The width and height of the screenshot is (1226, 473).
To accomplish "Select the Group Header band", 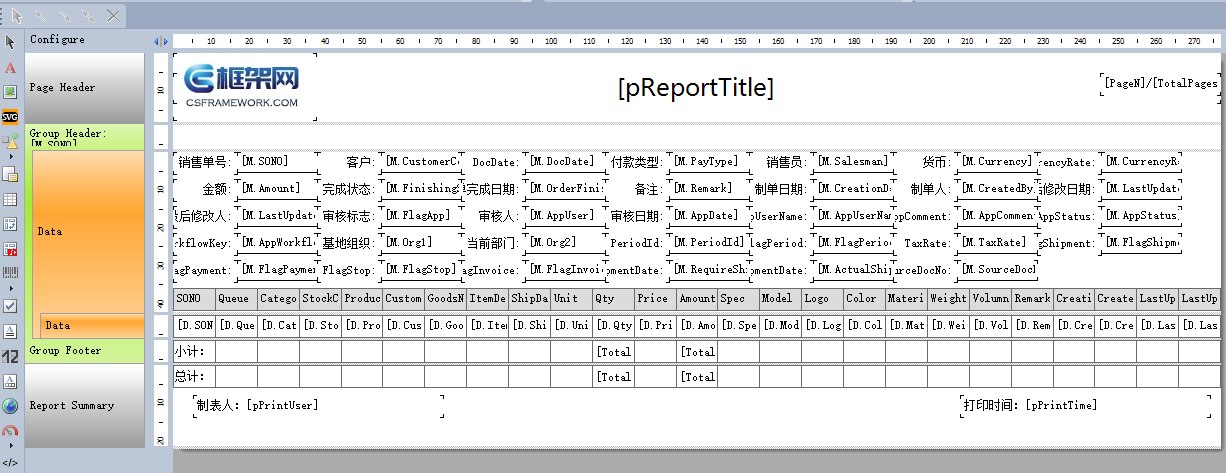I will [85, 137].
